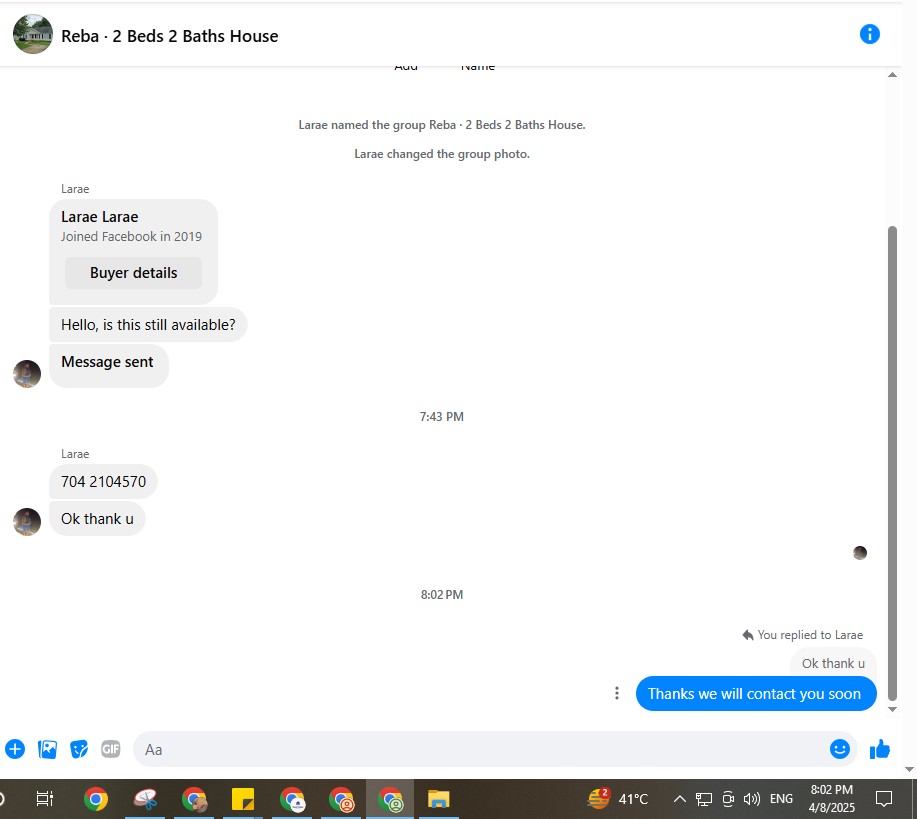The image size is (917, 819).
Task: Switch to the active Chrome window with the green badge
Action: [x=390, y=799]
